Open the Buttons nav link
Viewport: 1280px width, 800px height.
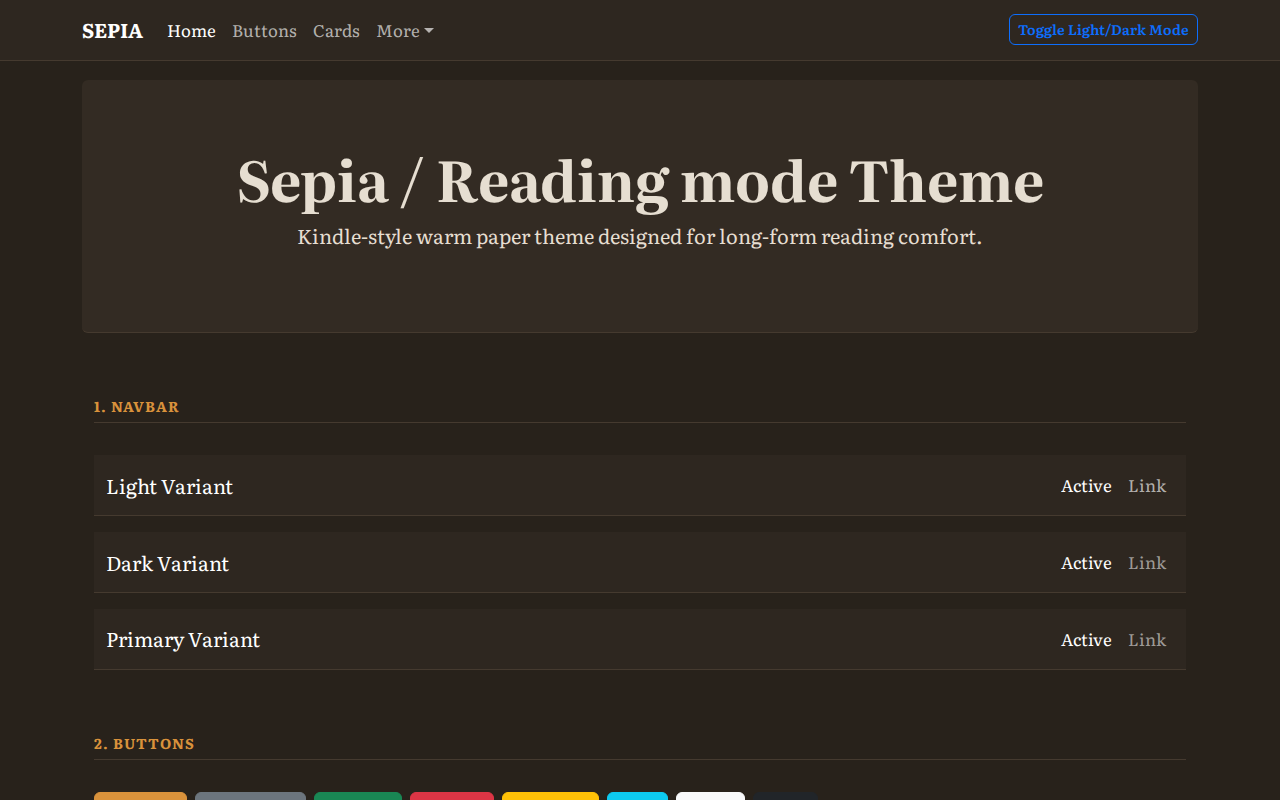click(x=264, y=31)
